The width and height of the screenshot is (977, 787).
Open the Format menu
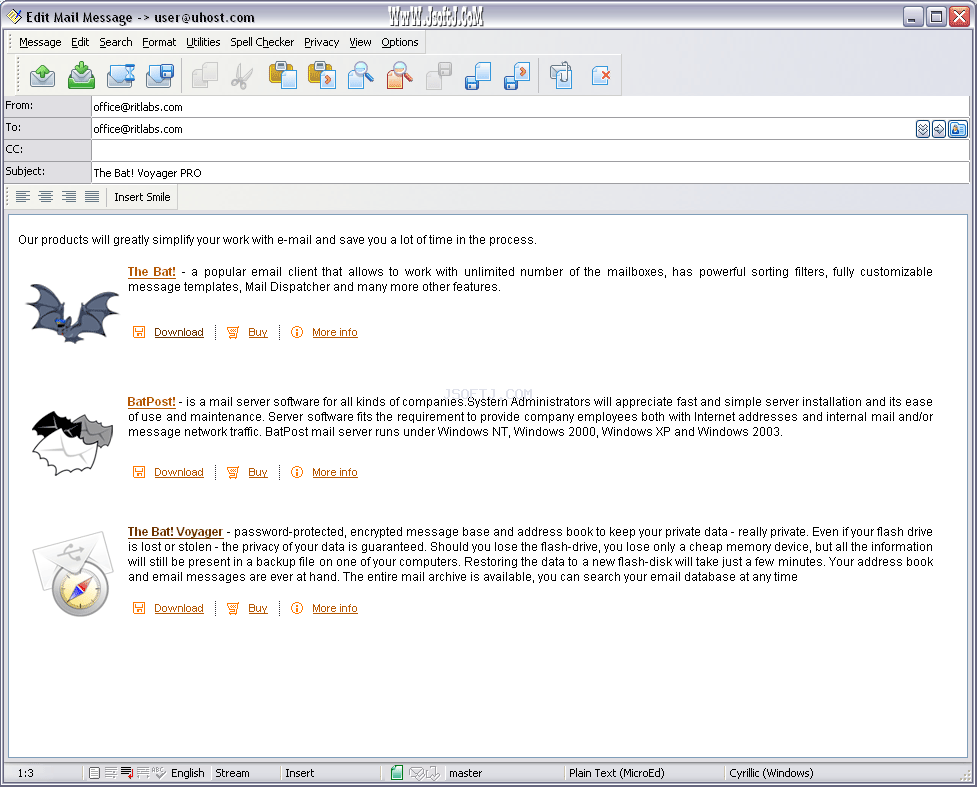point(159,42)
